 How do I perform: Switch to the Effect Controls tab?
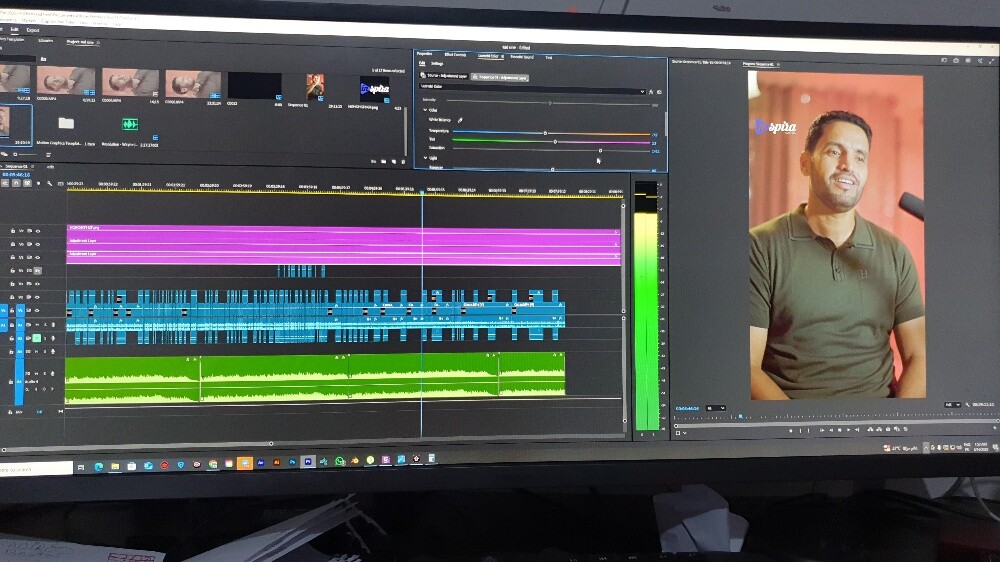click(x=455, y=55)
